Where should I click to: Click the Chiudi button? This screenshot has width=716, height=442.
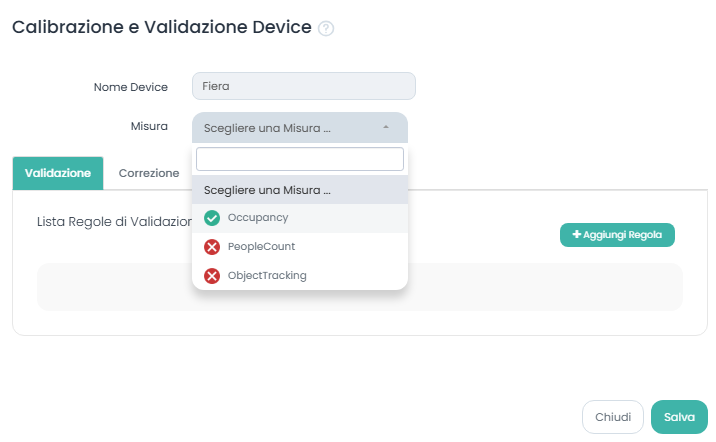[x=613, y=417]
